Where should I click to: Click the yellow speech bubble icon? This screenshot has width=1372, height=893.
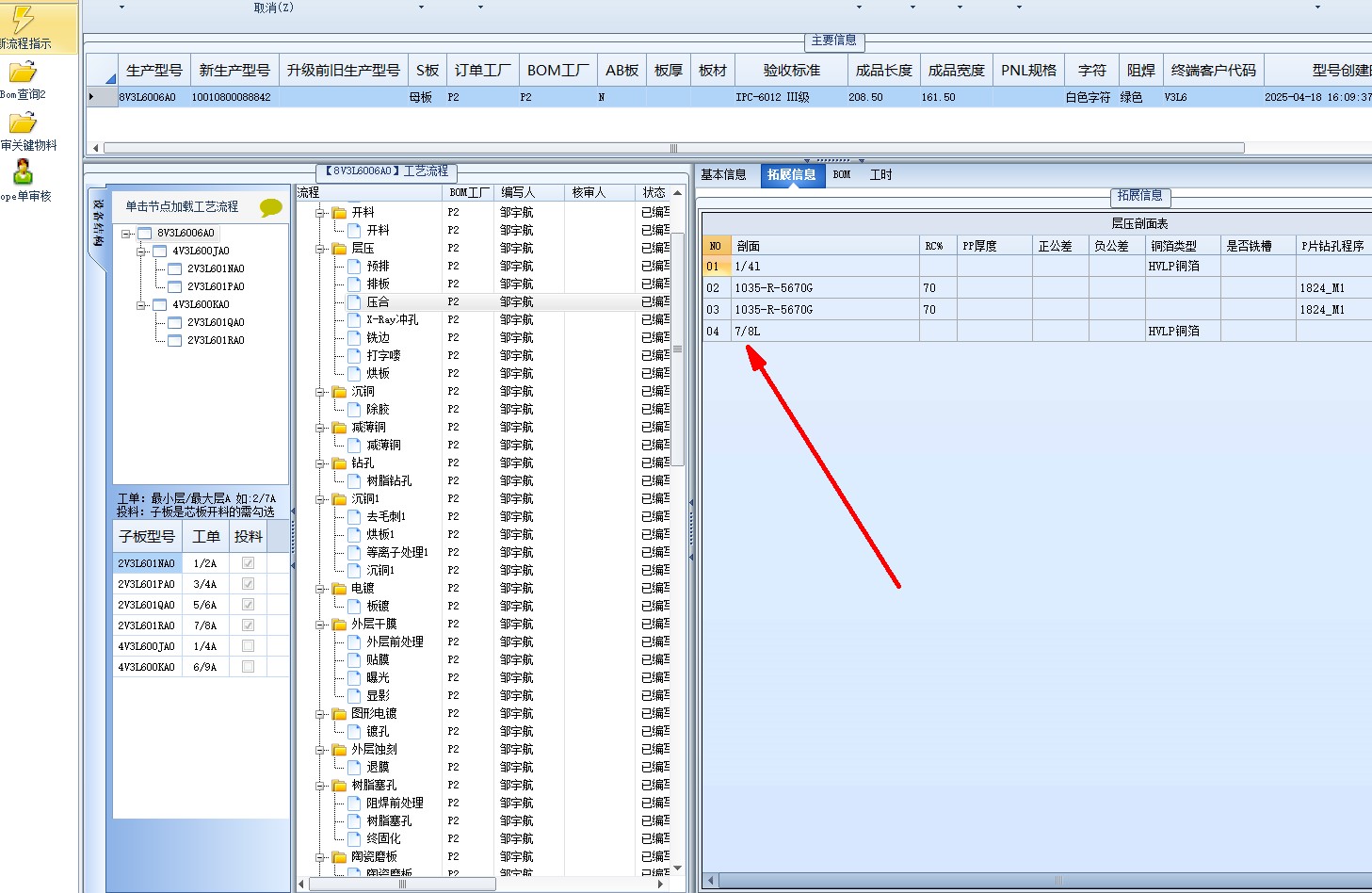[271, 207]
